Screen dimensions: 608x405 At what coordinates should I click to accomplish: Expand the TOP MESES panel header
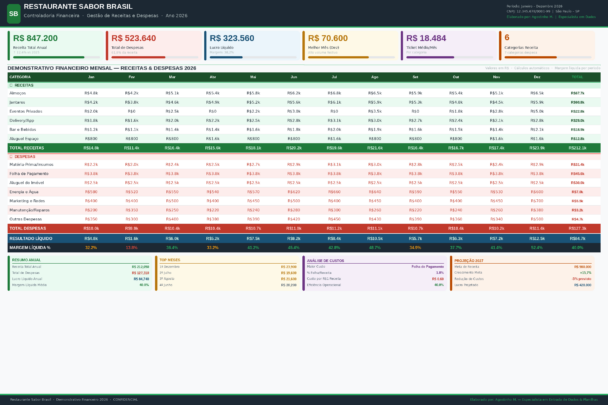169,258
